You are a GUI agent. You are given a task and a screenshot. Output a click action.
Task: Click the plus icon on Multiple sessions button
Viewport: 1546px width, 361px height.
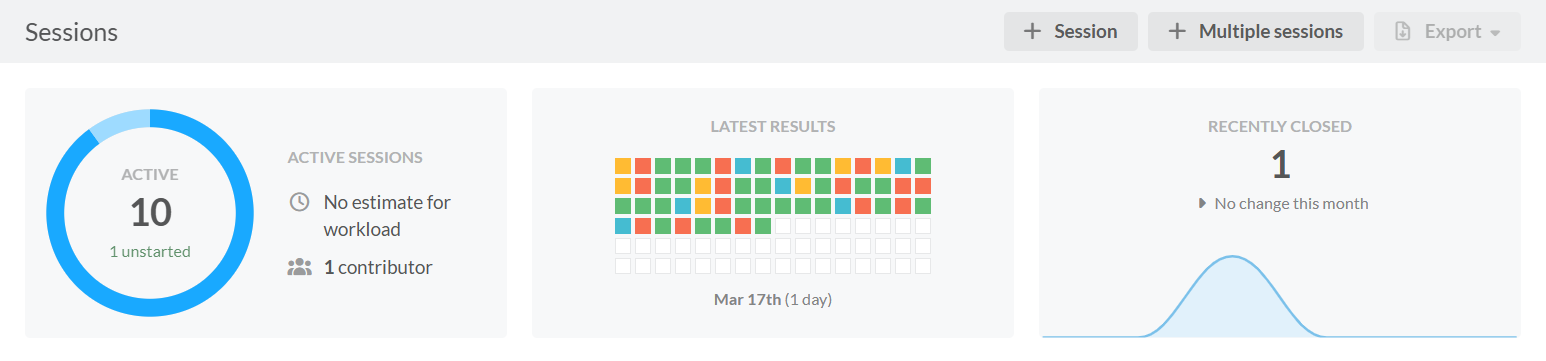click(1178, 31)
